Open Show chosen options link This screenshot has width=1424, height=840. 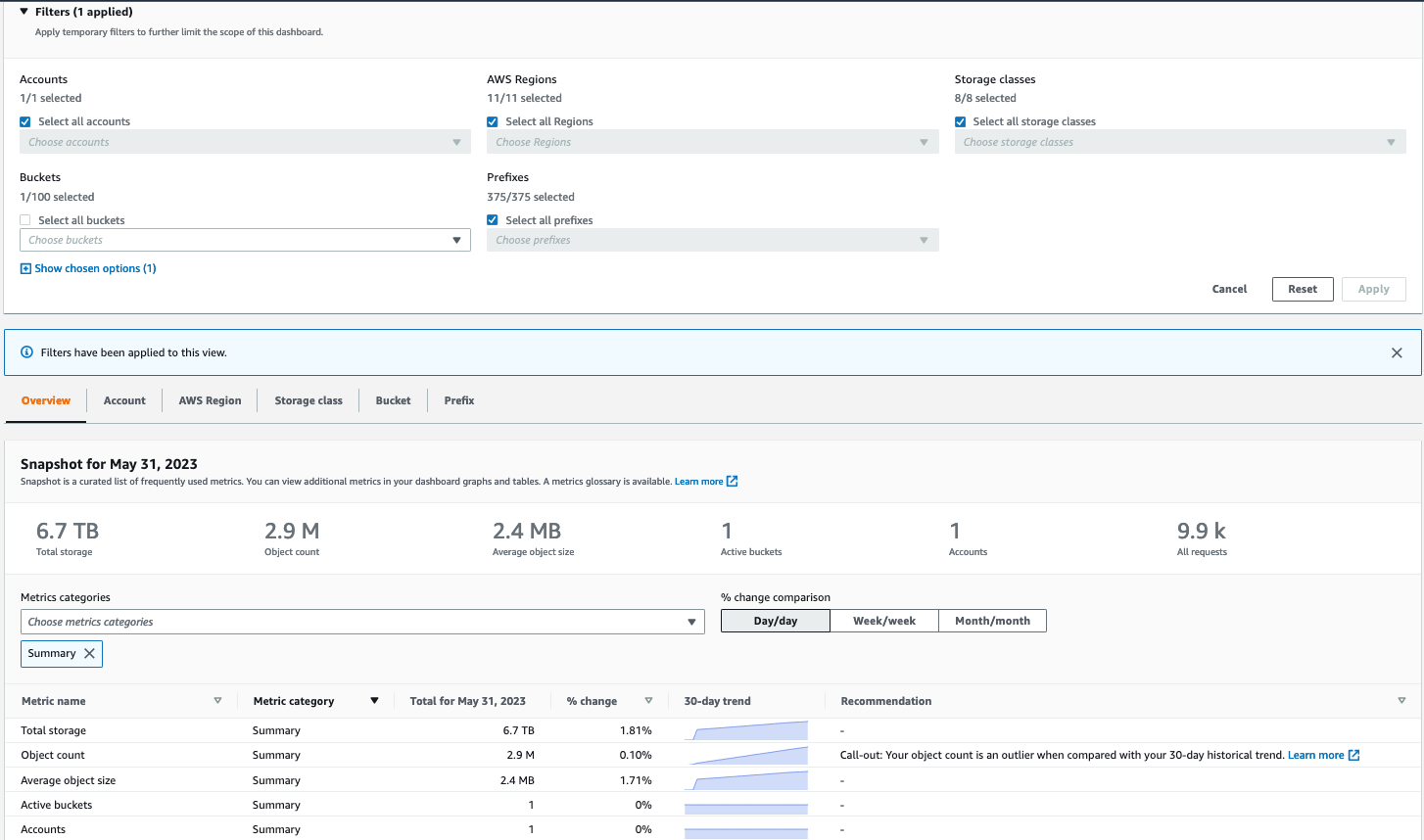(88, 267)
